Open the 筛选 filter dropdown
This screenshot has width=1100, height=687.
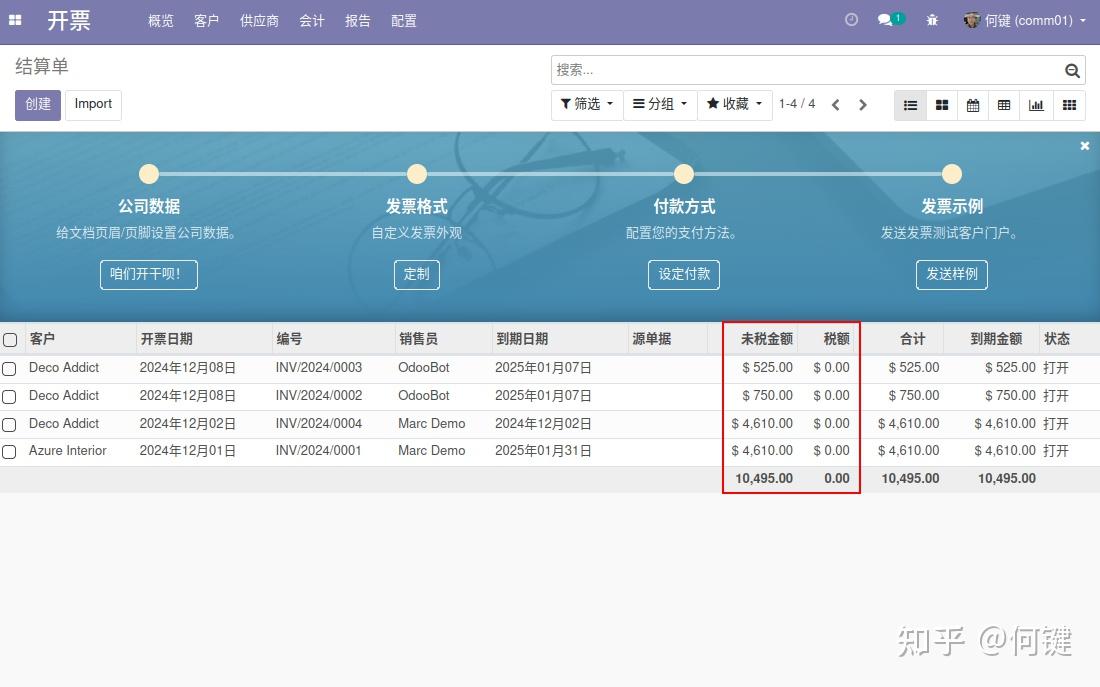[x=586, y=104]
